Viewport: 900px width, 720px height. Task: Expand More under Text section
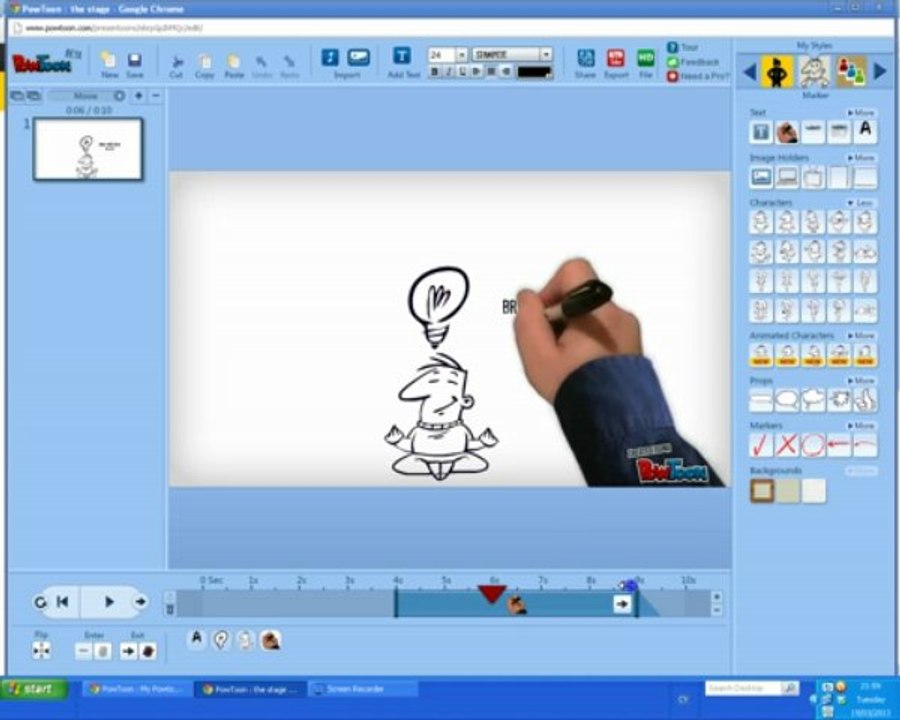pyautogui.click(x=861, y=113)
